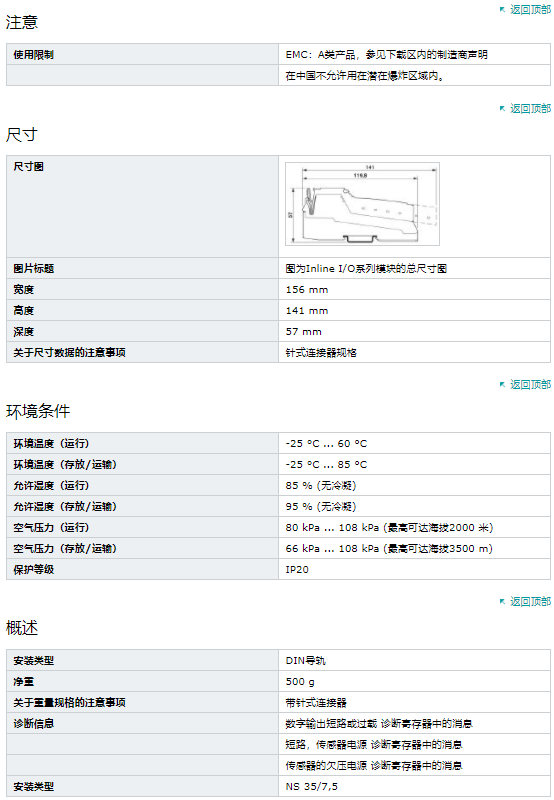Open the 返回顶部 link above the 尺寸 section
This screenshot has height=800, width=554.
tap(530, 108)
